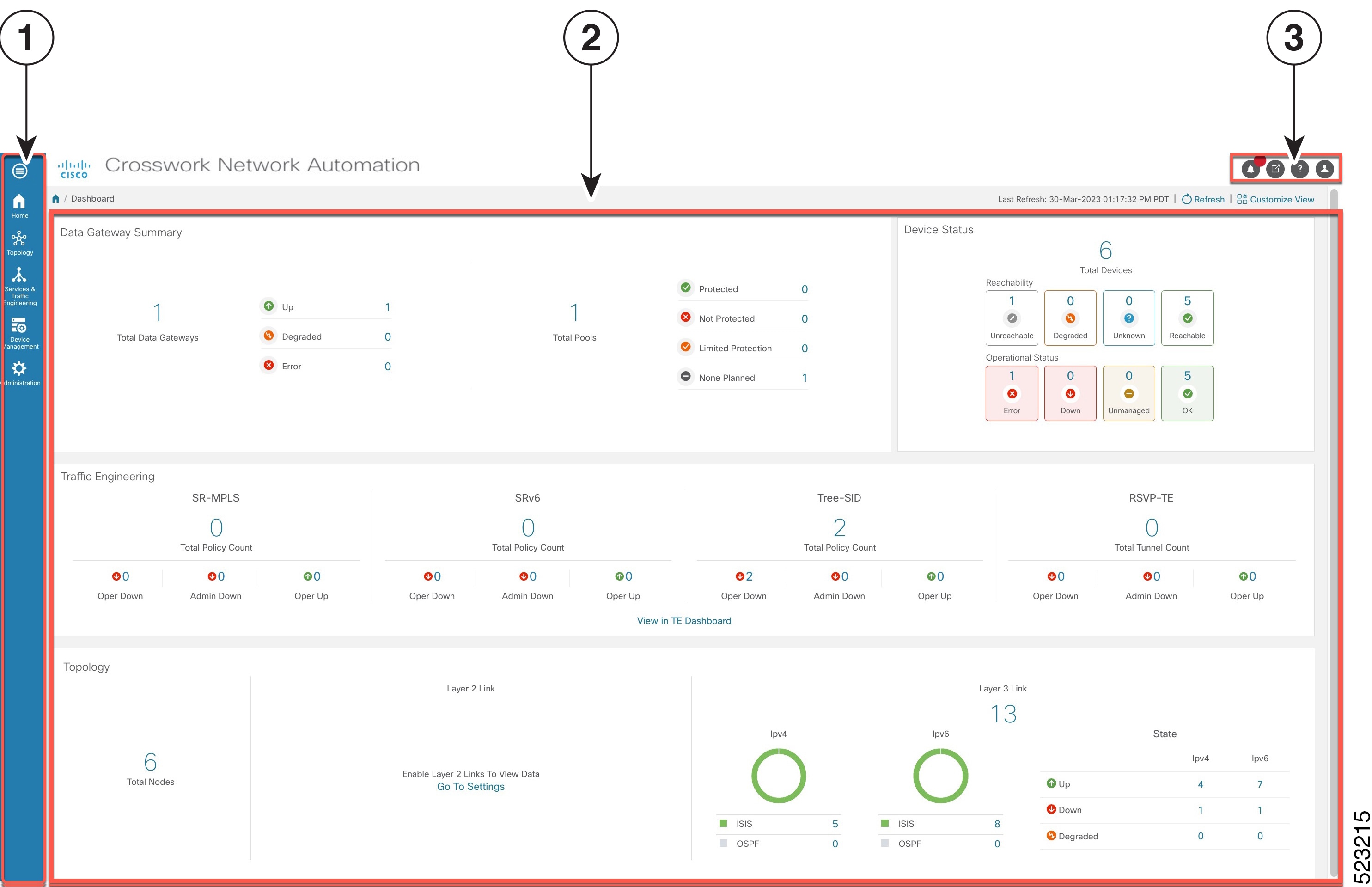The width and height of the screenshot is (1372, 887).
Task: Open the Help question mark icon
Action: pos(1300,169)
